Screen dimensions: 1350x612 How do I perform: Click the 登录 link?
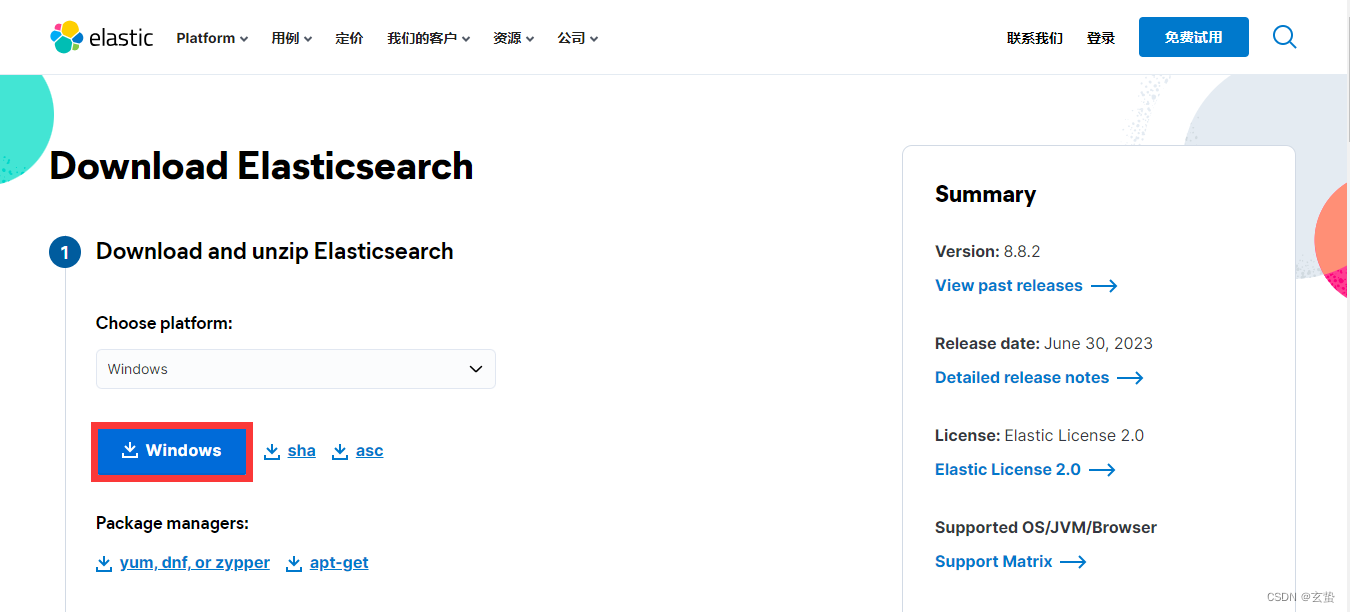(1100, 37)
